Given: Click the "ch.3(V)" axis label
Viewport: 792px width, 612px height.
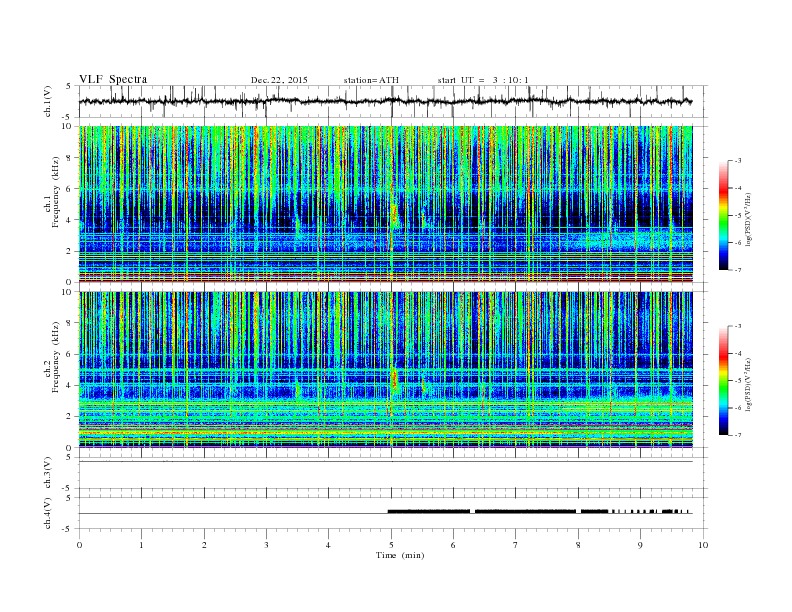Looking at the screenshot, I should click(x=48, y=473).
